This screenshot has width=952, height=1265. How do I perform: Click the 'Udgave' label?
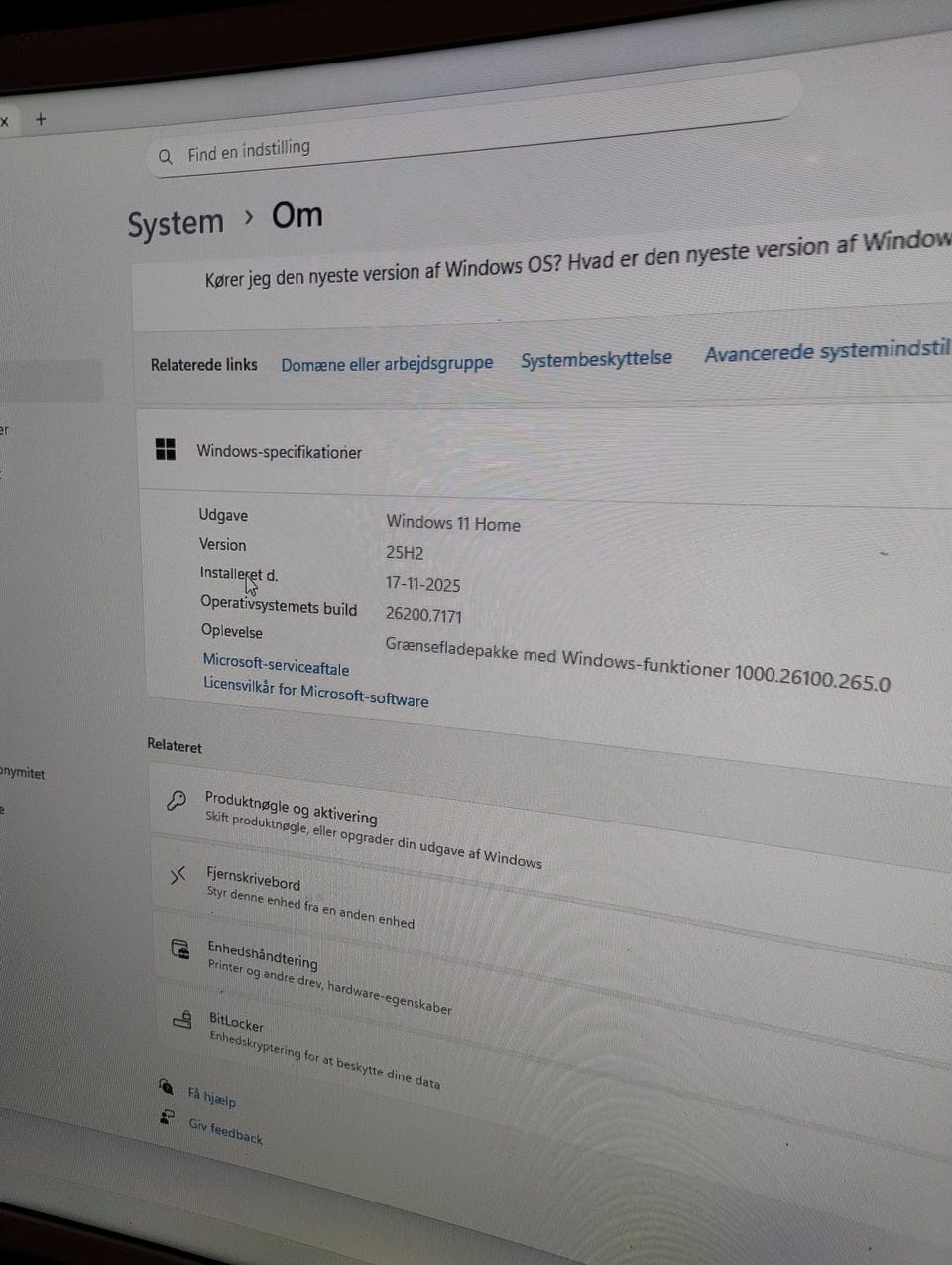(223, 515)
